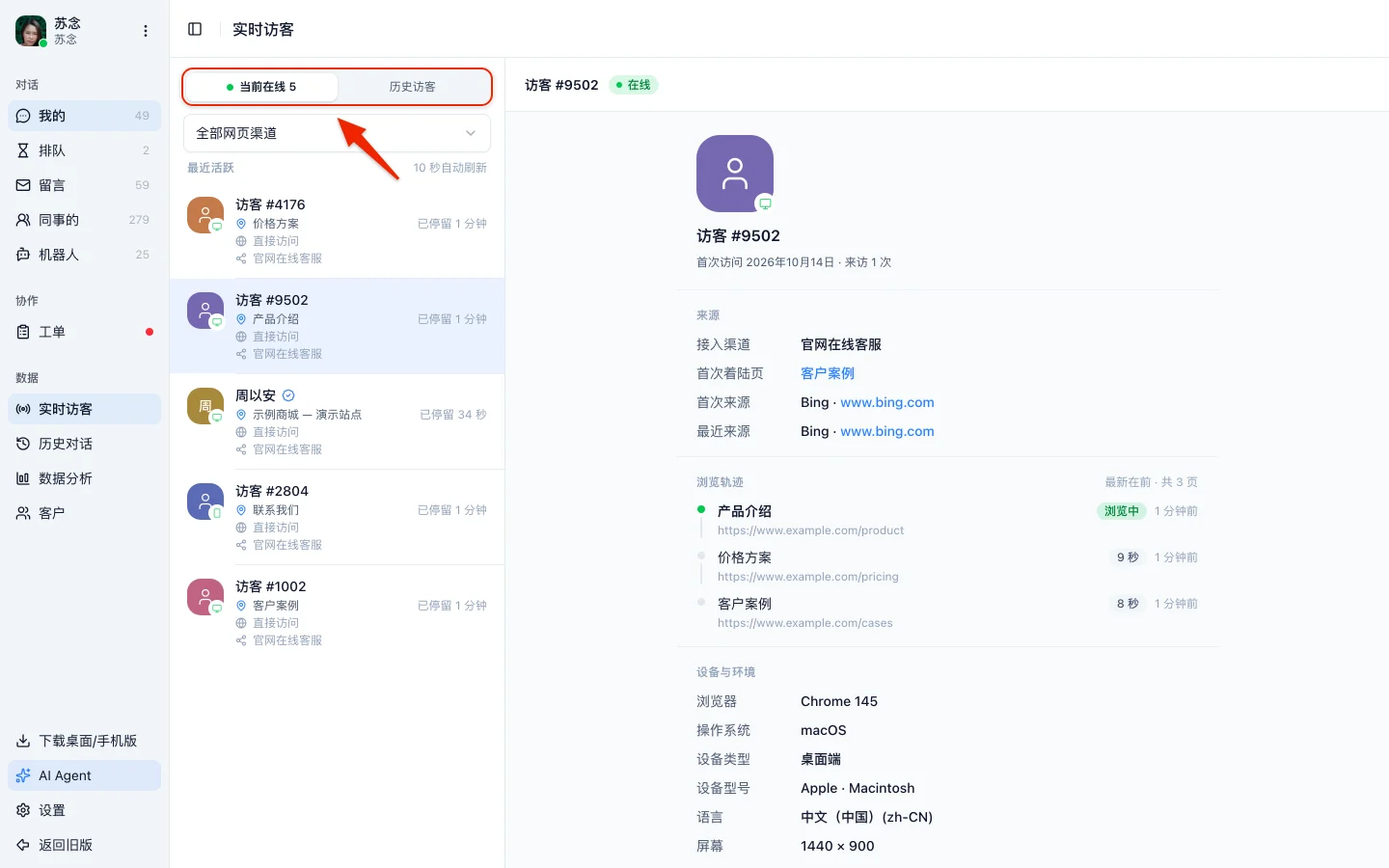Click the 返回旧版 back arrow icon
Image resolution: width=1389 pixels, height=868 pixels.
(x=23, y=845)
